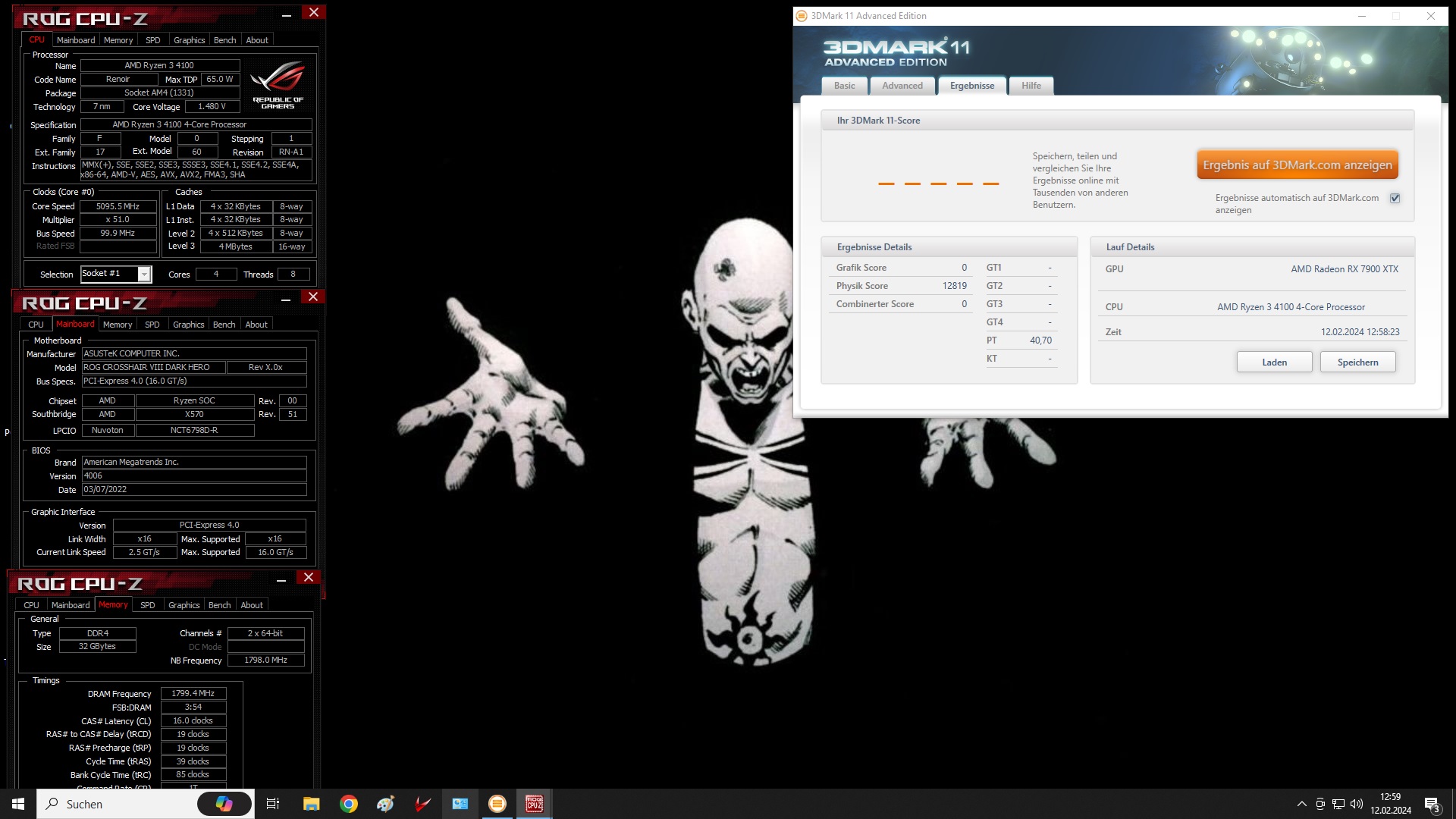
Task: Open Task View on the taskbar
Action: coord(273,804)
